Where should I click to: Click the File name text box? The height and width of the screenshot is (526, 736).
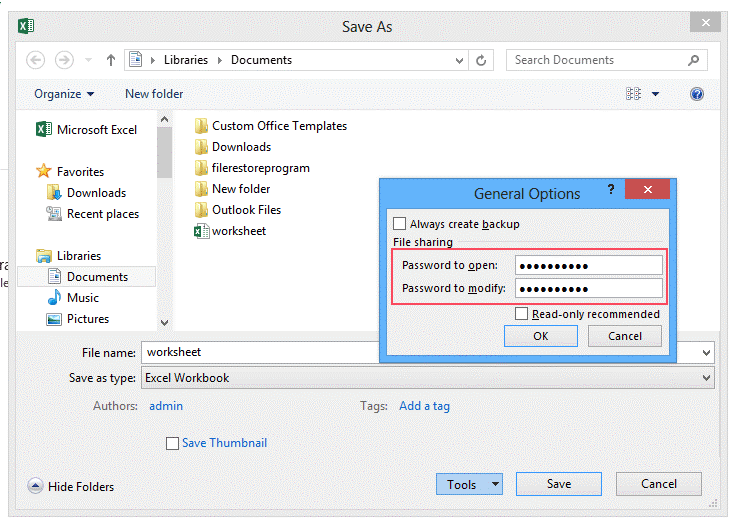click(261, 352)
